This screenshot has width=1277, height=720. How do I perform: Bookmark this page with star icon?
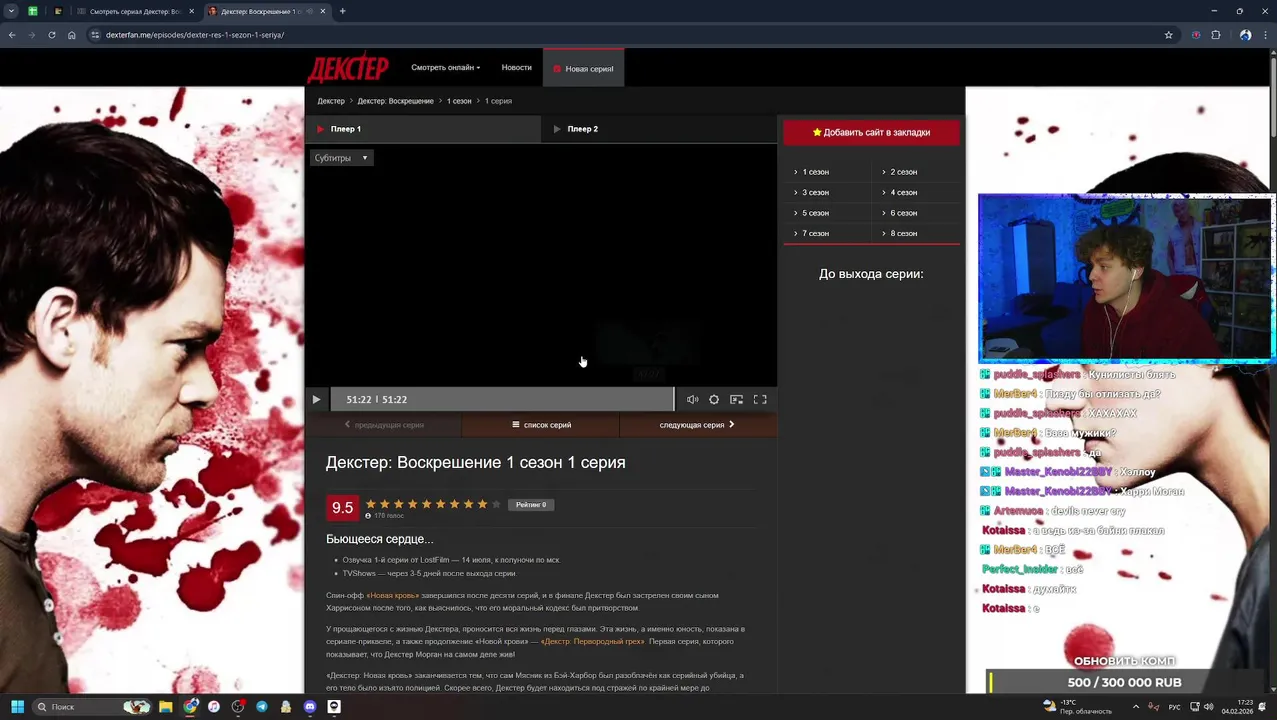click(x=1168, y=35)
